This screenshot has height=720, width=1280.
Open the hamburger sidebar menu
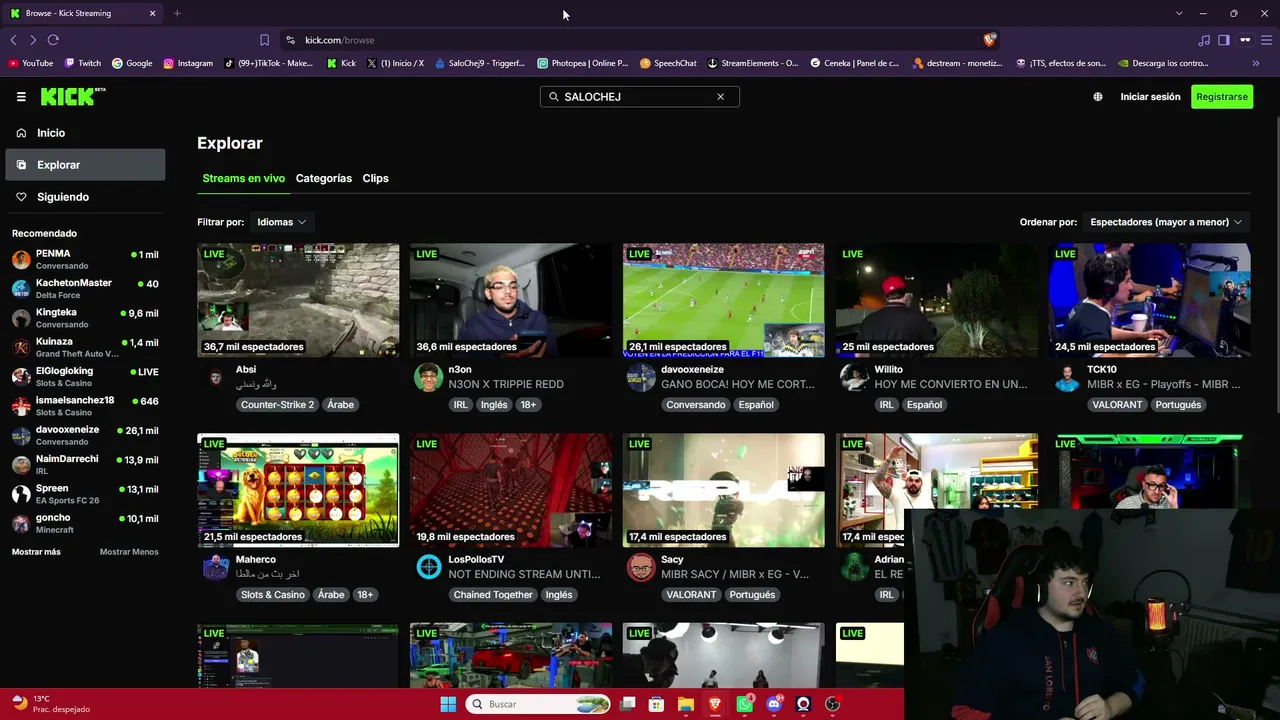pos(21,97)
